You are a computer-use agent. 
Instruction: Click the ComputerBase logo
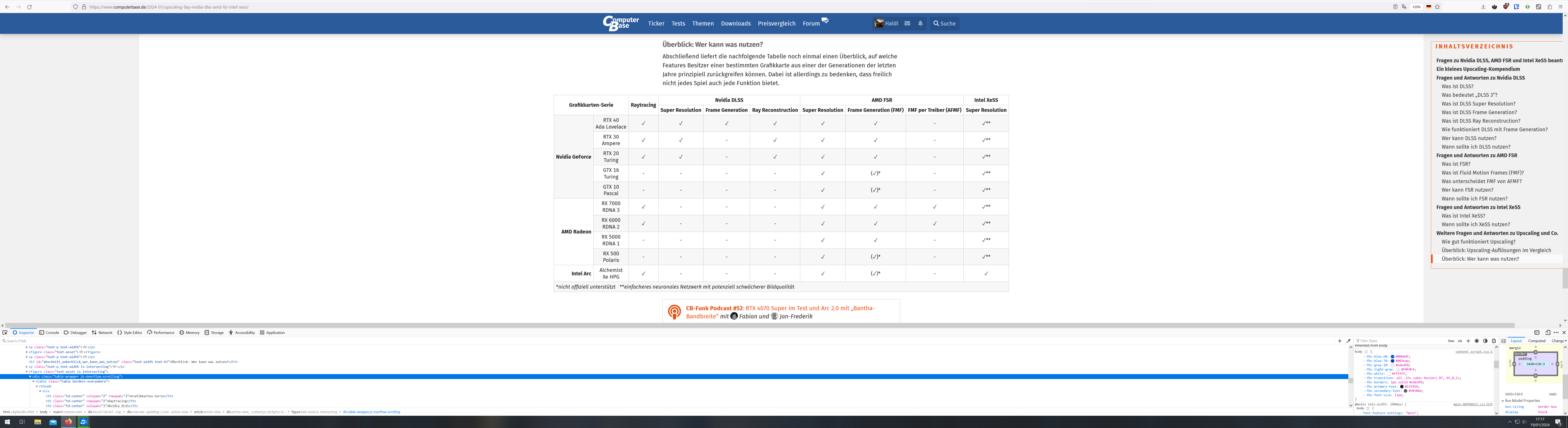pyautogui.click(x=621, y=23)
